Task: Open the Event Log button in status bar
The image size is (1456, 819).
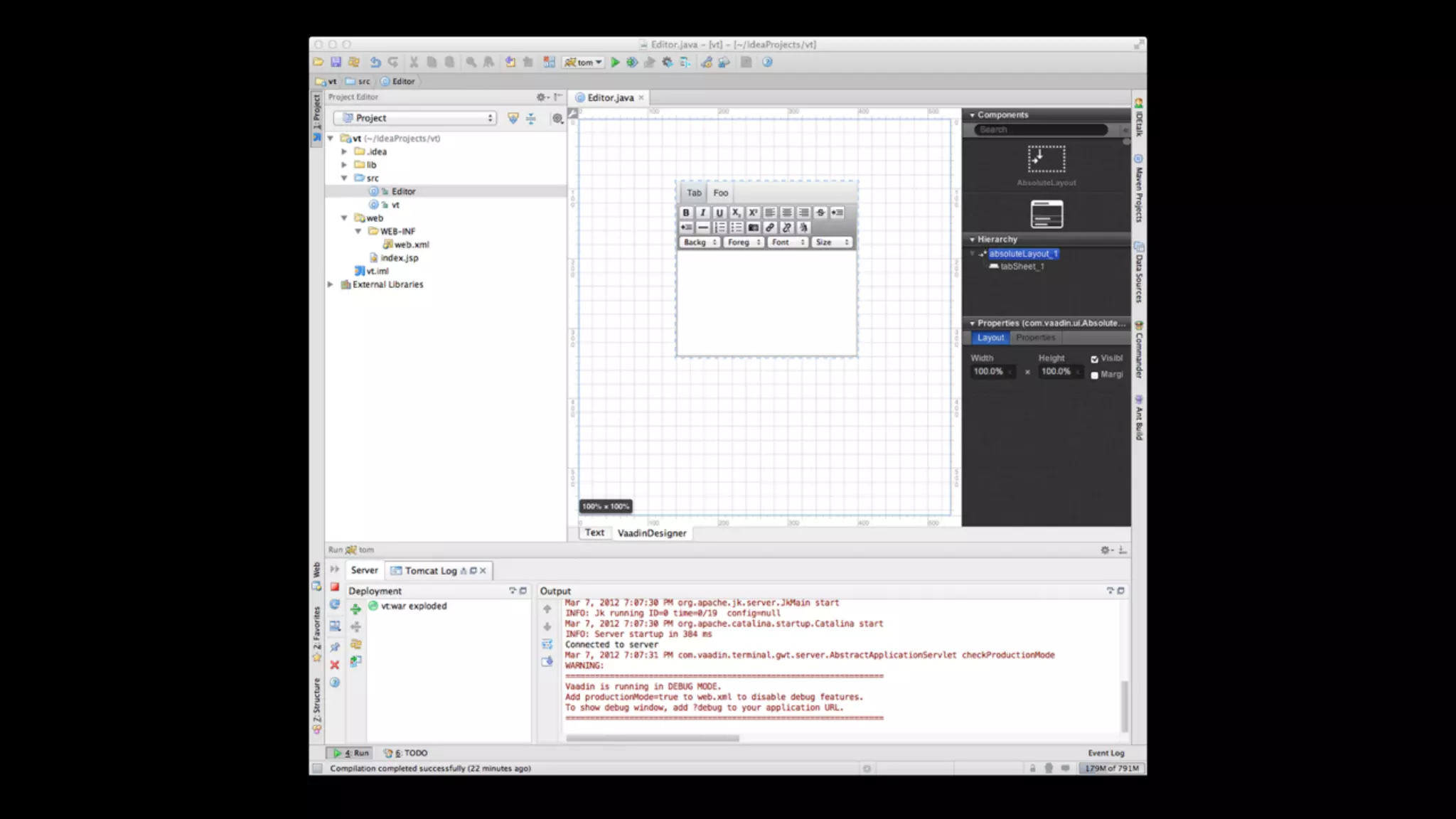Action: coord(1106,753)
